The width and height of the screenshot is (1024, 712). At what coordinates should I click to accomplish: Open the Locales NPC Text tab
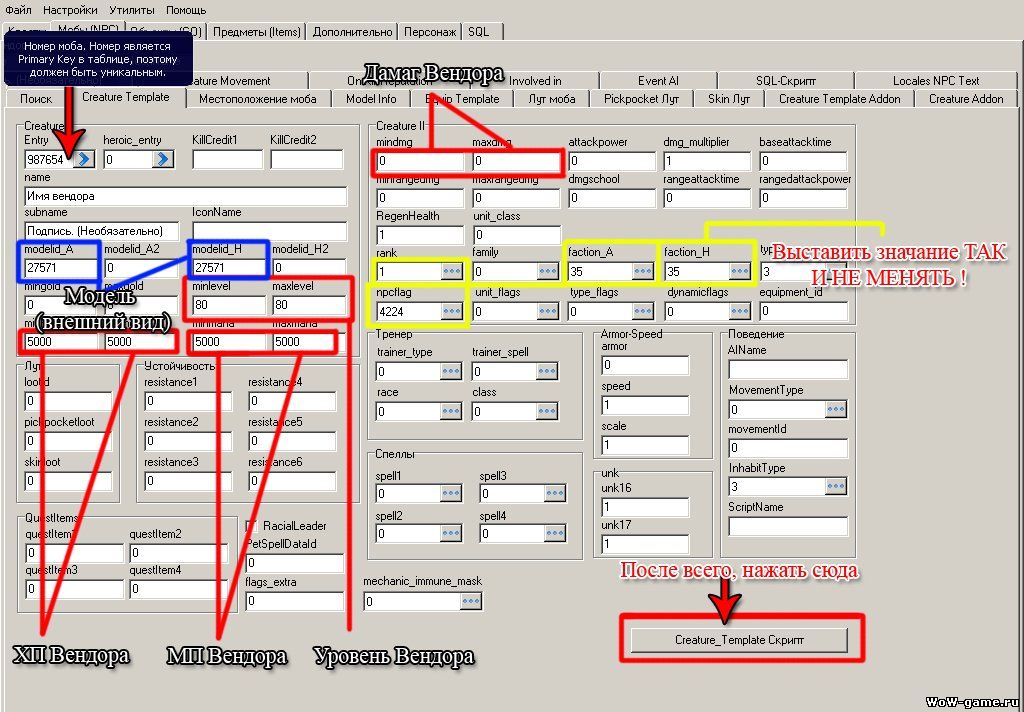click(936, 80)
